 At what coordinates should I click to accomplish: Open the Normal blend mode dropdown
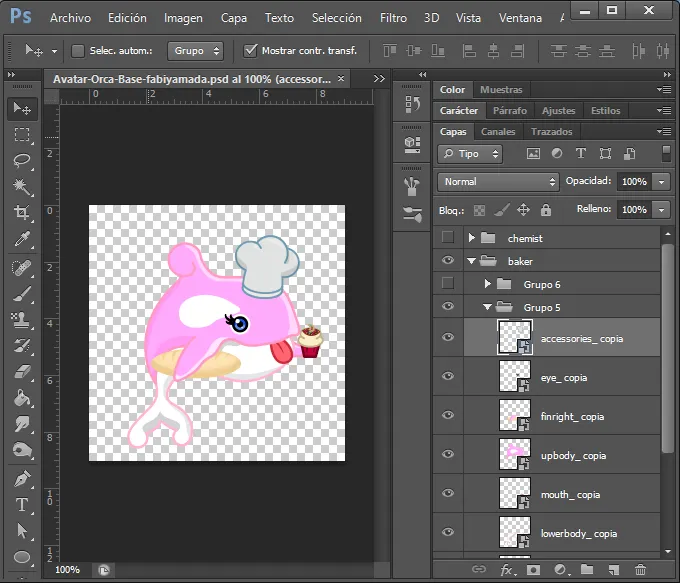click(498, 182)
